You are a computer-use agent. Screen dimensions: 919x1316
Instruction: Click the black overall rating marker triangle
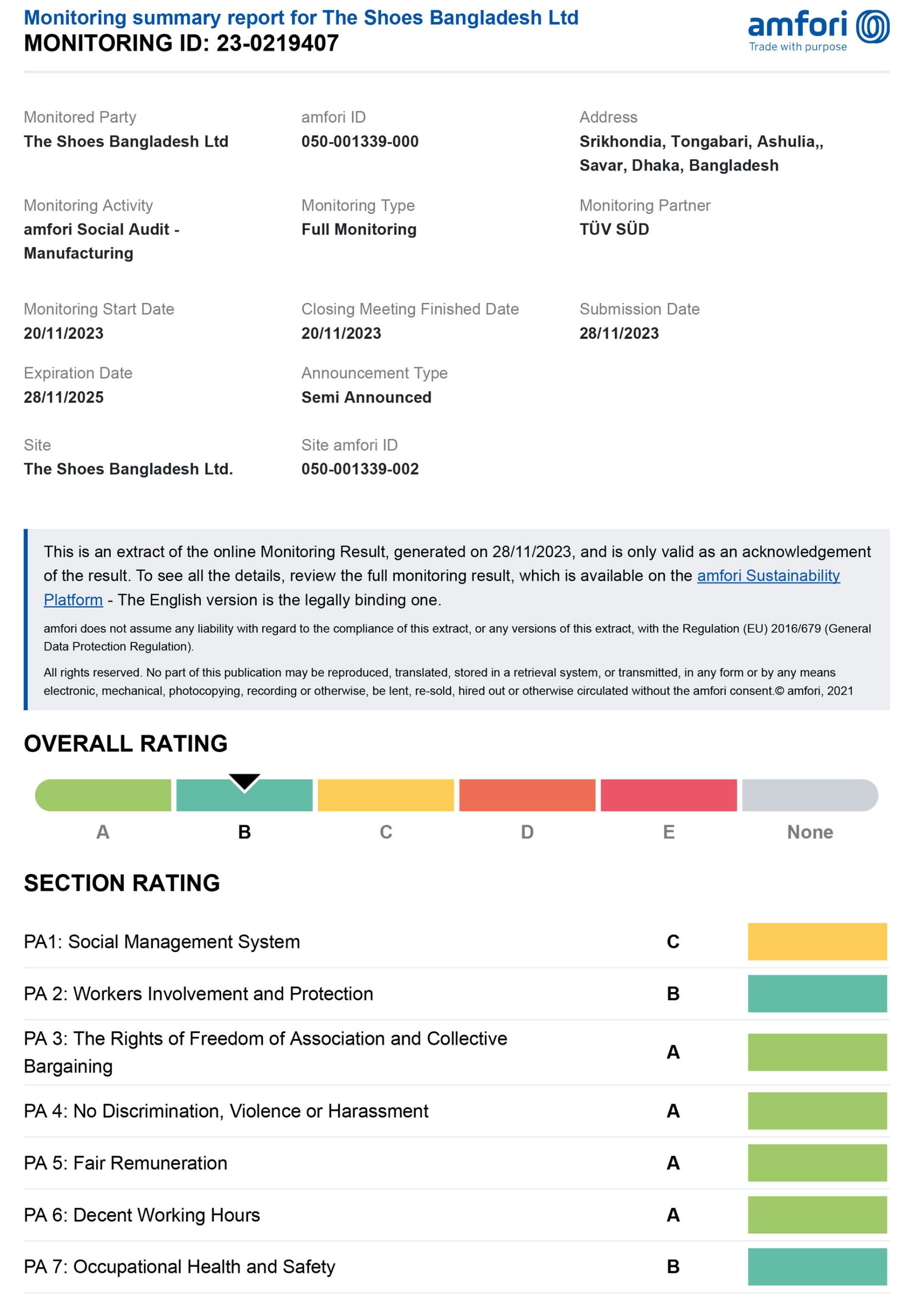point(244,781)
